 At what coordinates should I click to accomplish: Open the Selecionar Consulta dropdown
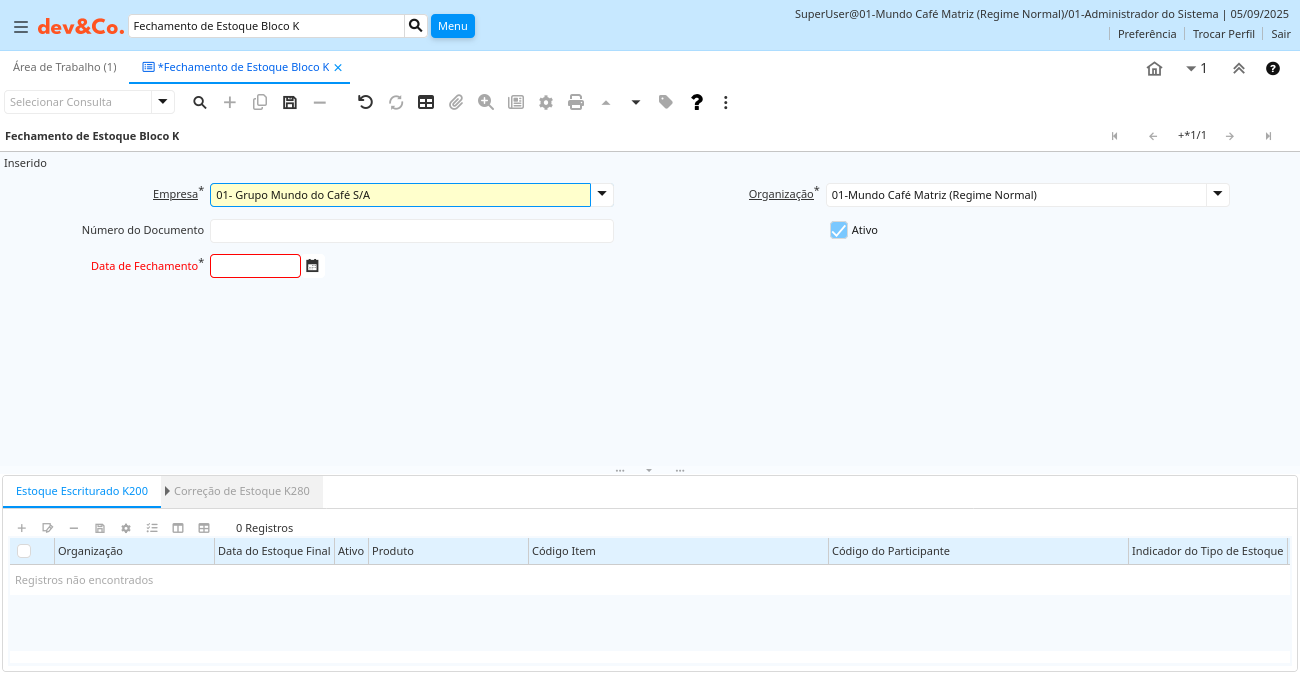[163, 102]
